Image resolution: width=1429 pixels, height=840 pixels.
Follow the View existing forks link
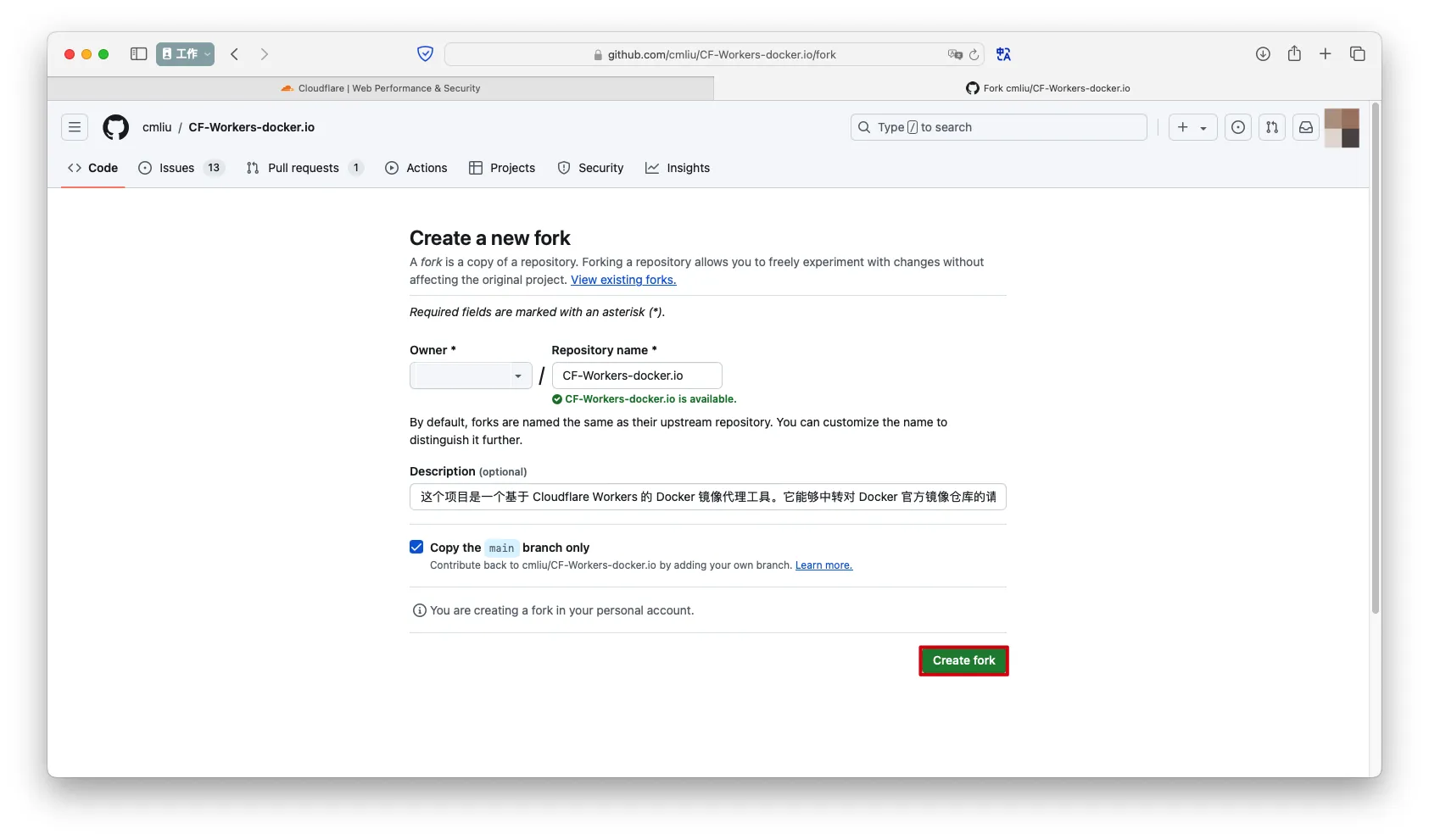623,280
